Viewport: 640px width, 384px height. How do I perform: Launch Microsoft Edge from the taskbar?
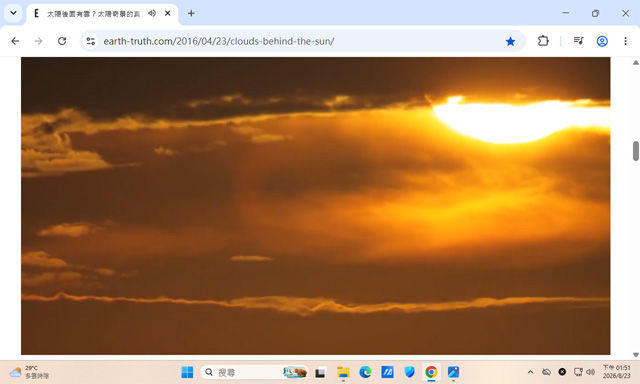365,372
